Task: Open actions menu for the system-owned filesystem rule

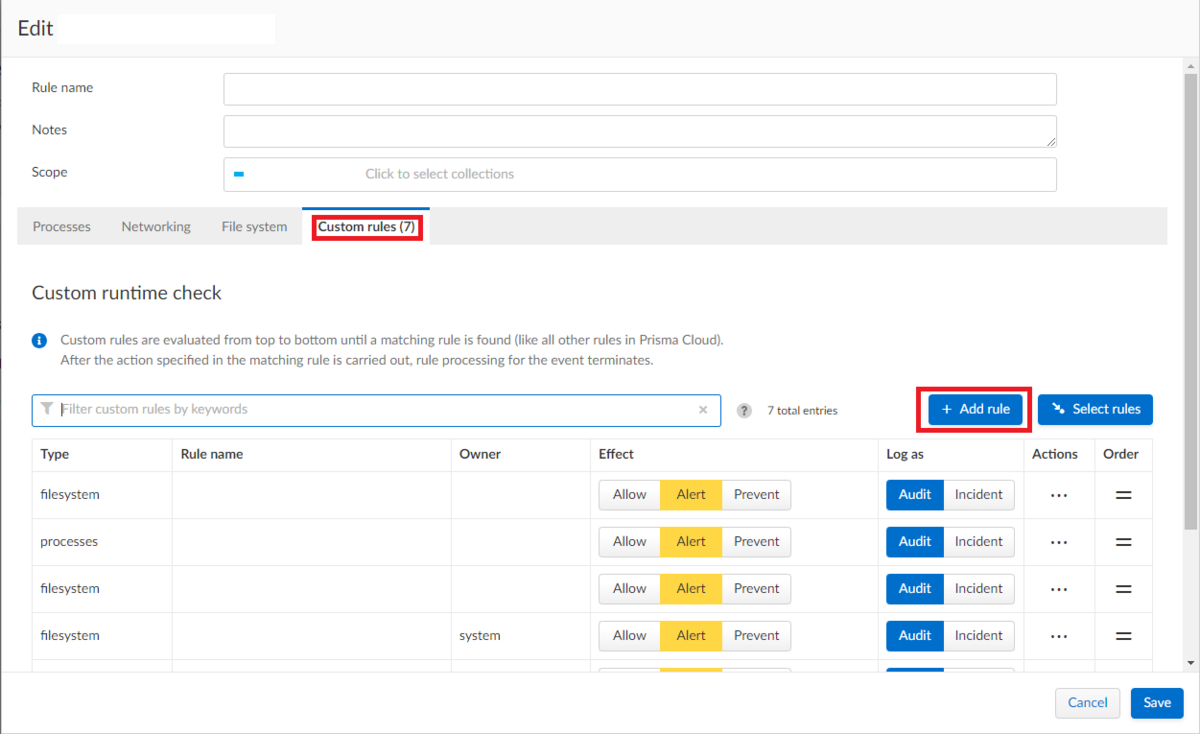Action: [1059, 636]
